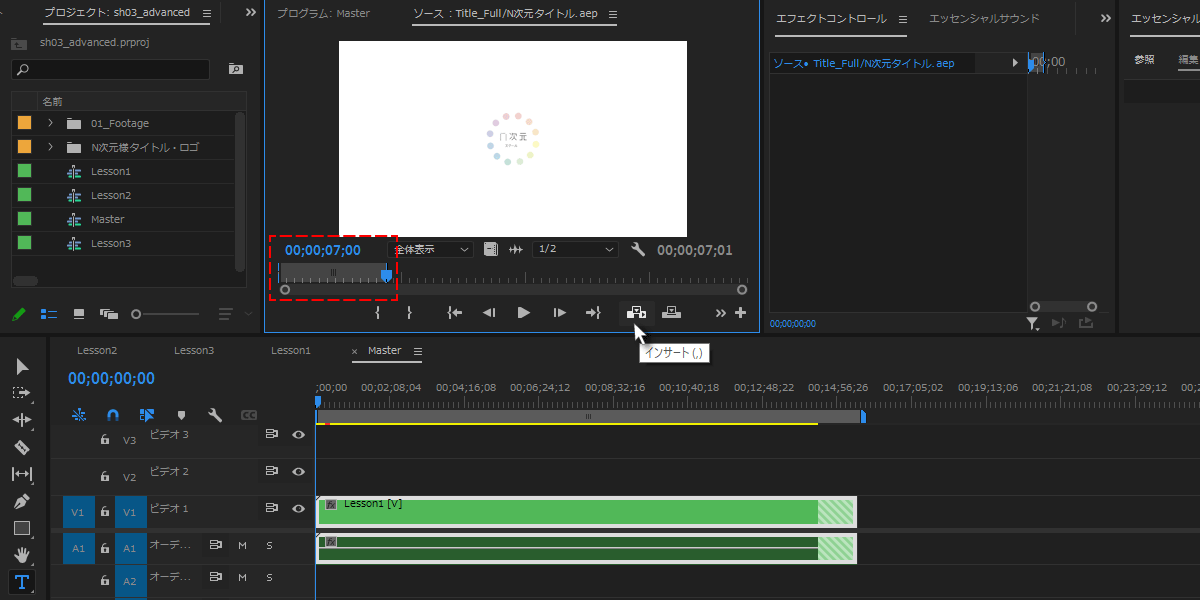1200x600 pixels.
Task: Switch Project panel to Icon view
Action: tap(79, 313)
